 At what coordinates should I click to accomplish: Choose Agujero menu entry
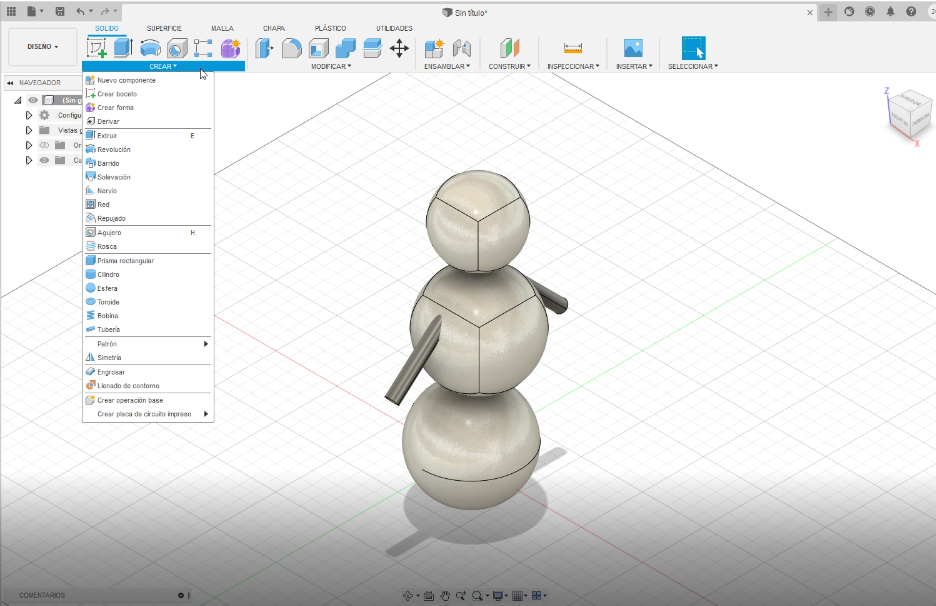[147, 232]
